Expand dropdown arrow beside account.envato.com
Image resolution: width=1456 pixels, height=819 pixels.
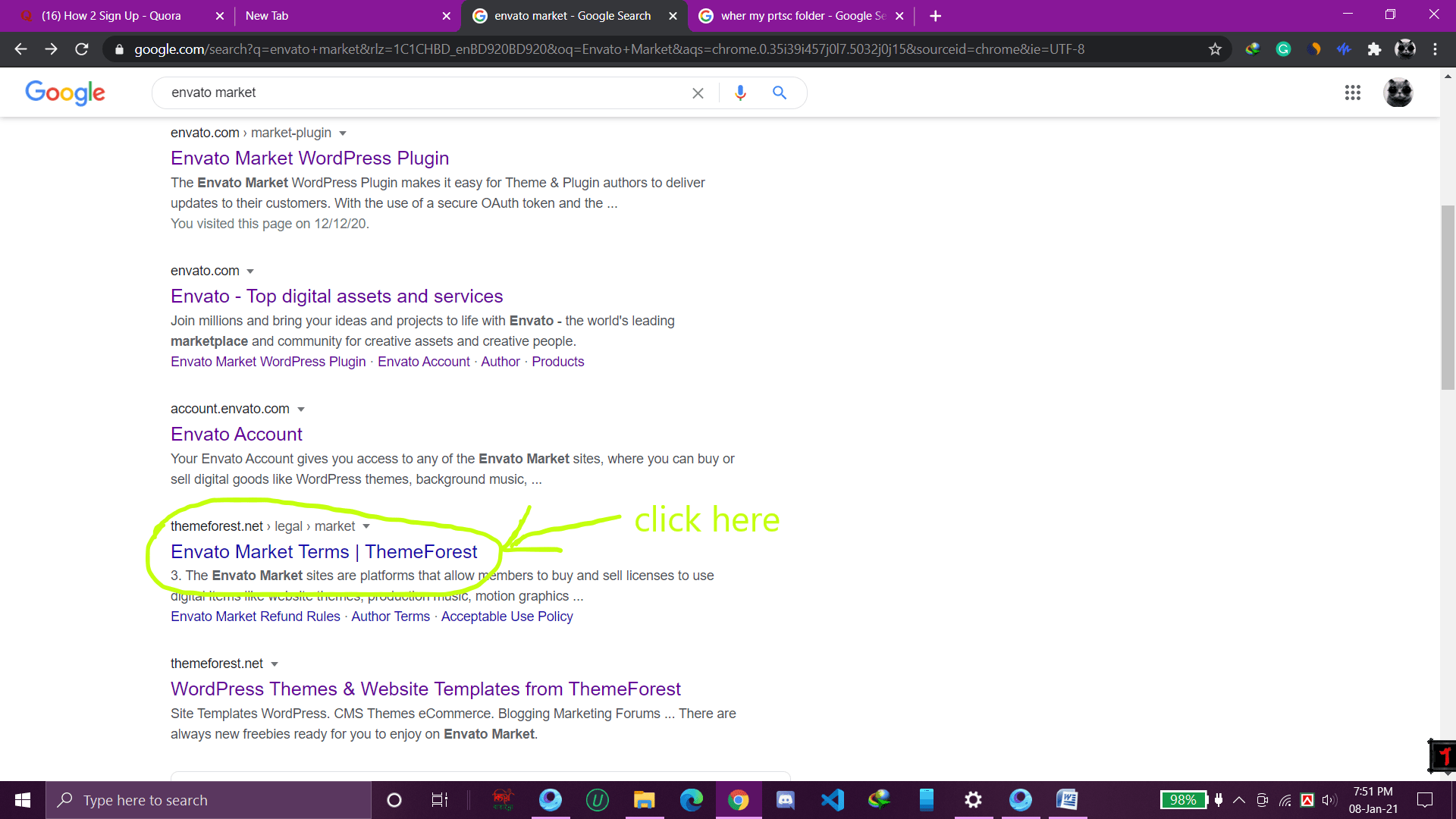coord(301,409)
